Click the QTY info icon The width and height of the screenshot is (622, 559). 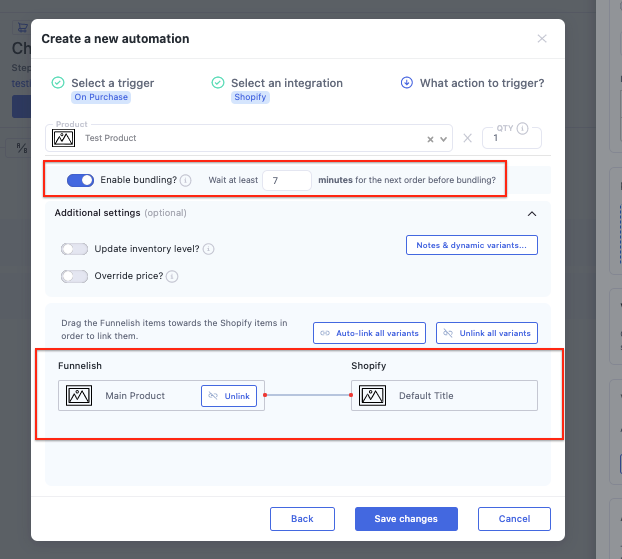(523, 129)
